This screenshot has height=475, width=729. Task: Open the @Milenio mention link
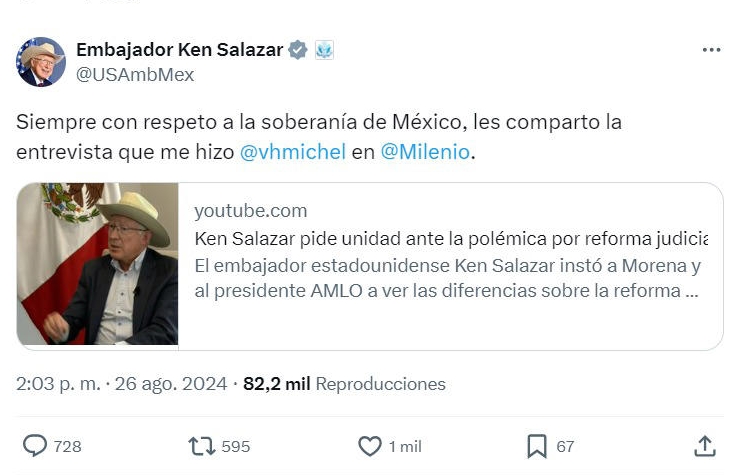[x=425, y=152]
